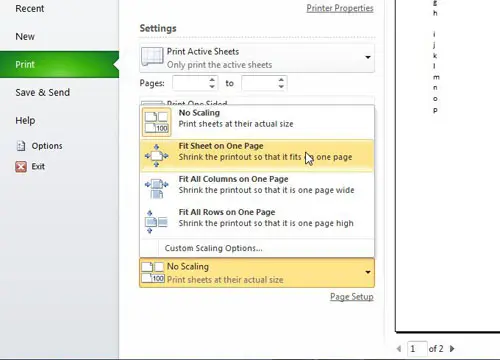
Task: Open Excel Options
Action: point(47,146)
